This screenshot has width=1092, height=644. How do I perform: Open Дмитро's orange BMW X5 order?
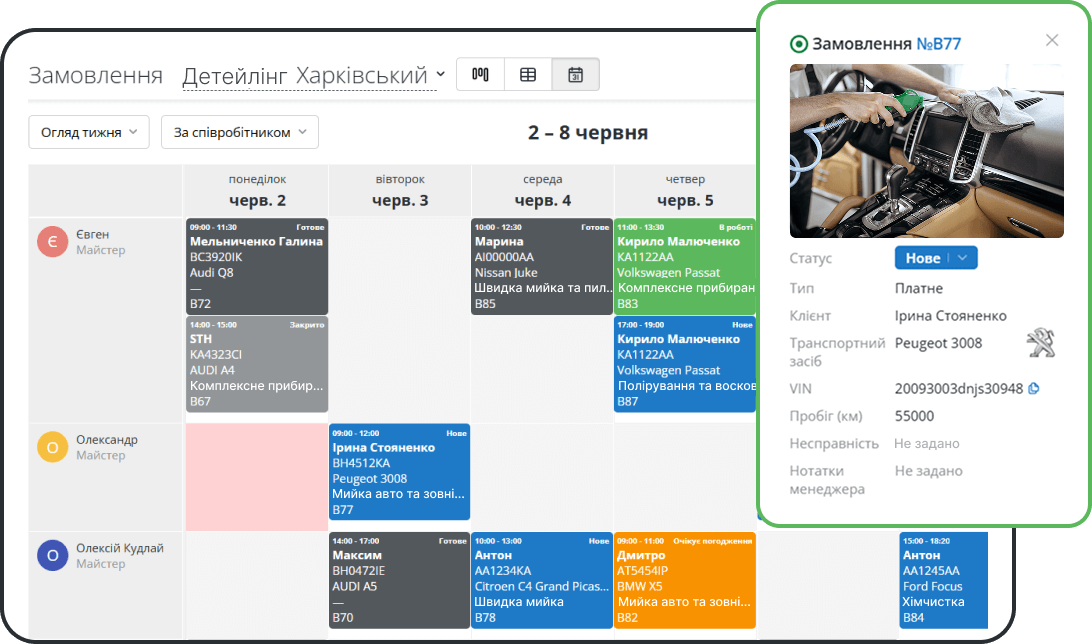pos(685,580)
